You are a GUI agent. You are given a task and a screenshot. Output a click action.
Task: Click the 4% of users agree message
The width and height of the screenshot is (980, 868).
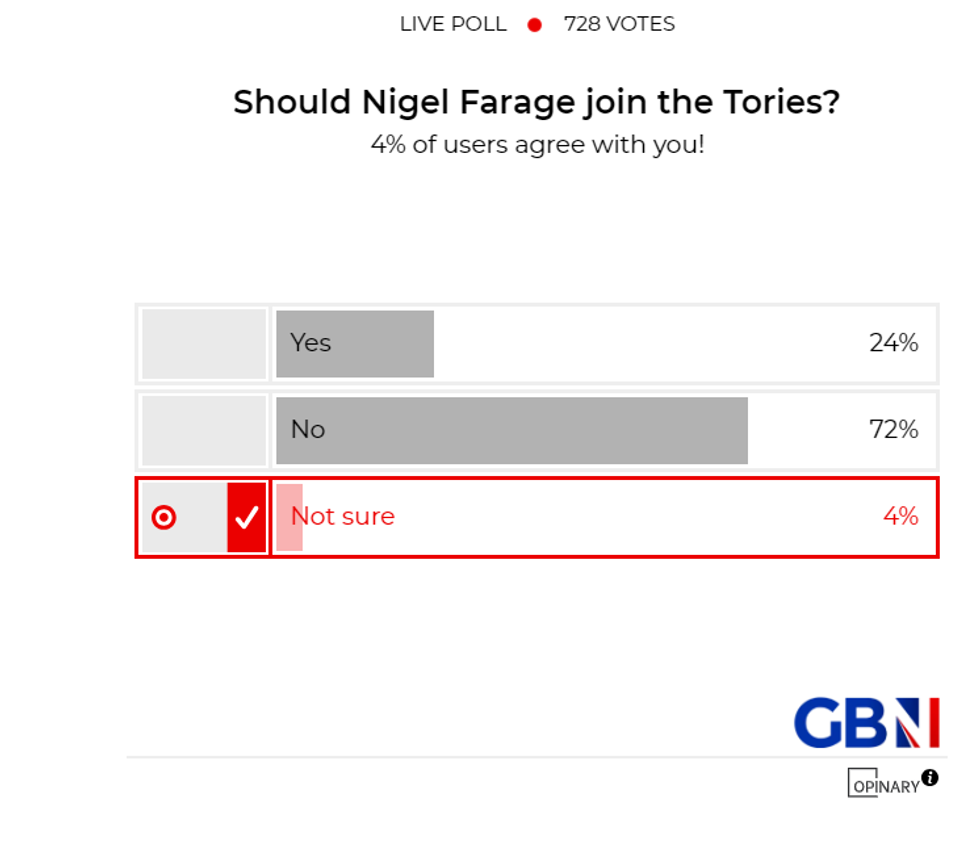536,145
